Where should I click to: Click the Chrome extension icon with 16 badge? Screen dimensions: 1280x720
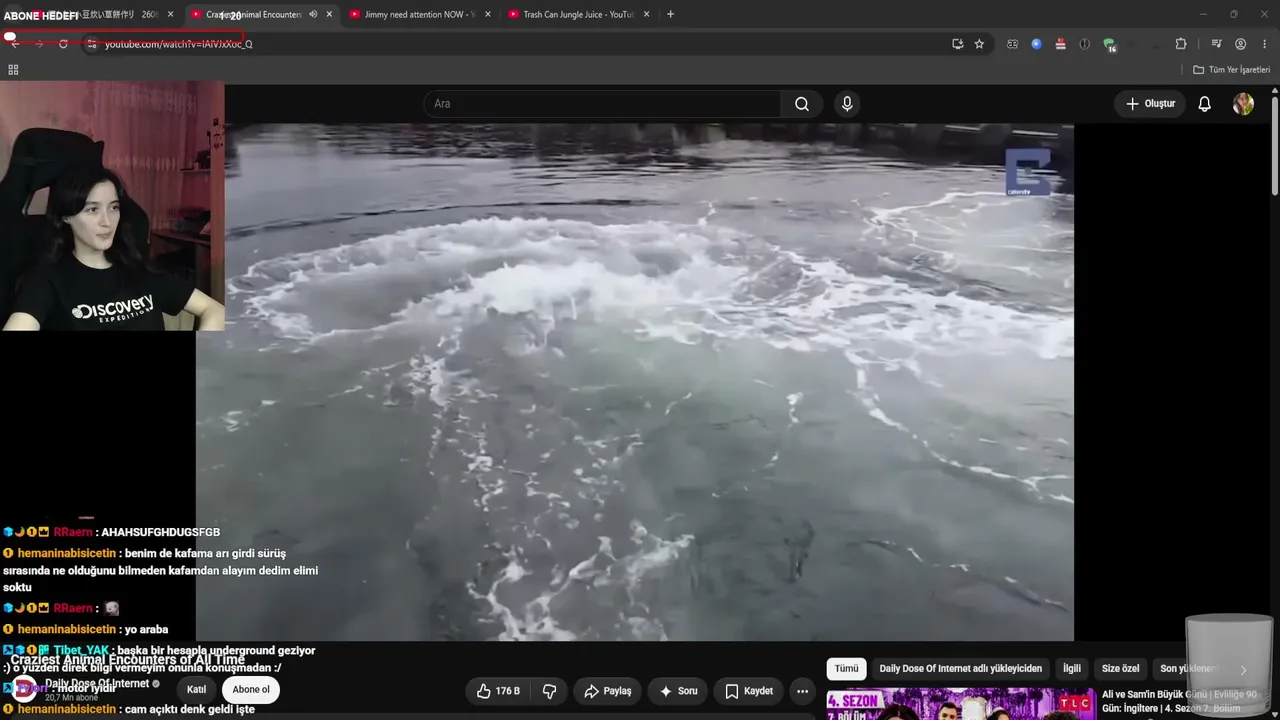[x=1109, y=45]
